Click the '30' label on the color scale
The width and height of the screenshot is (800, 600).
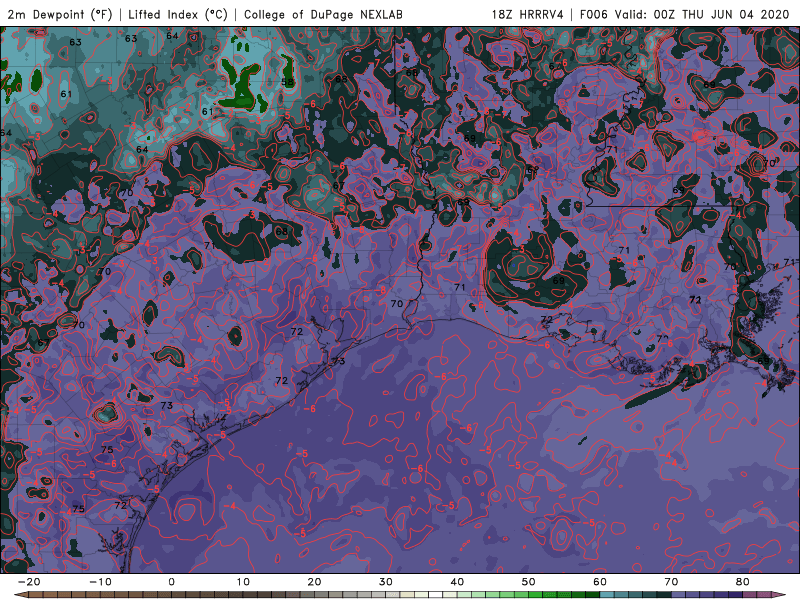pyautogui.click(x=386, y=582)
